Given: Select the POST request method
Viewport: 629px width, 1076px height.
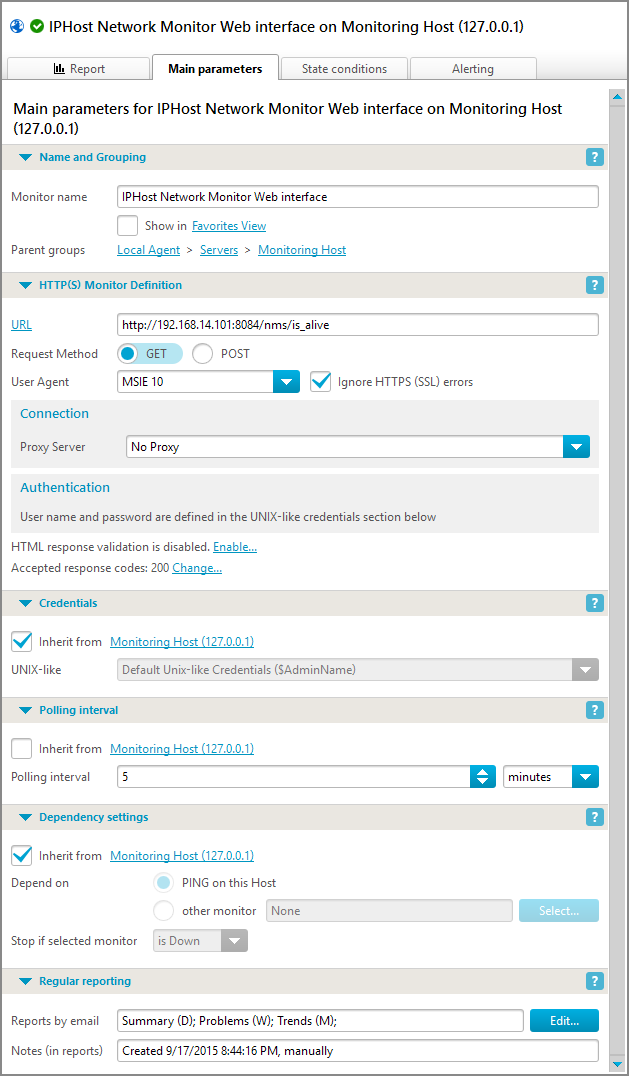Looking at the screenshot, I should coord(203,353).
